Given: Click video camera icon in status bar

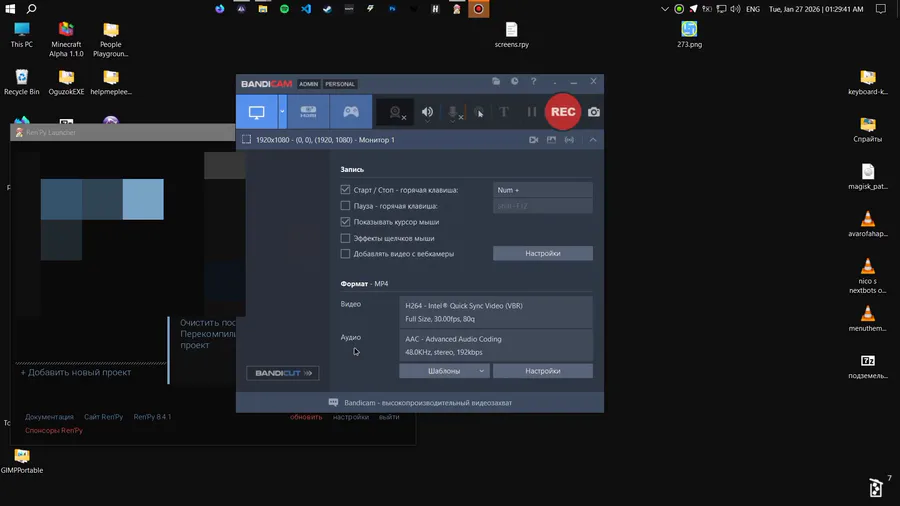Looking at the screenshot, I should [x=533, y=139].
